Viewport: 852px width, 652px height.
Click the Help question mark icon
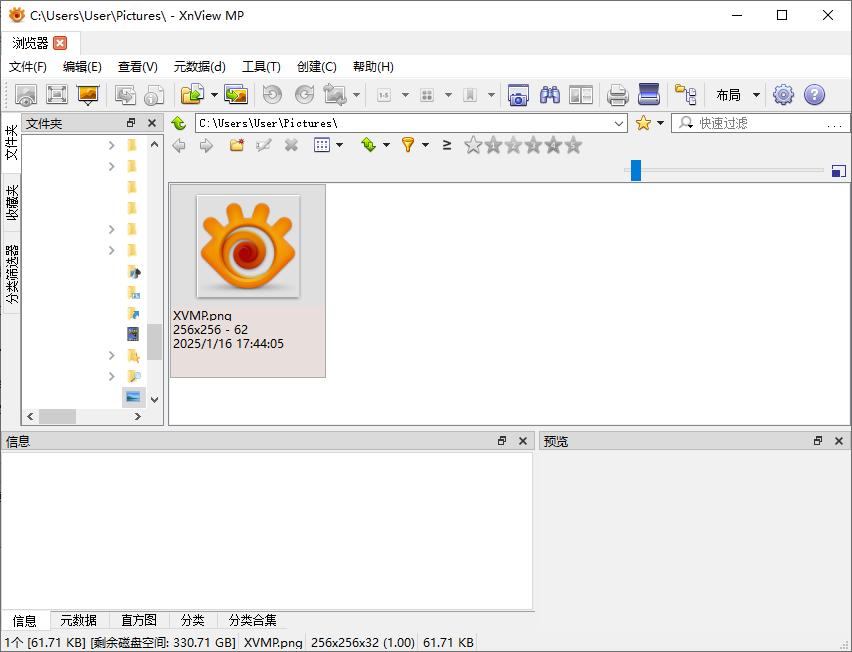tap(814, 95)
